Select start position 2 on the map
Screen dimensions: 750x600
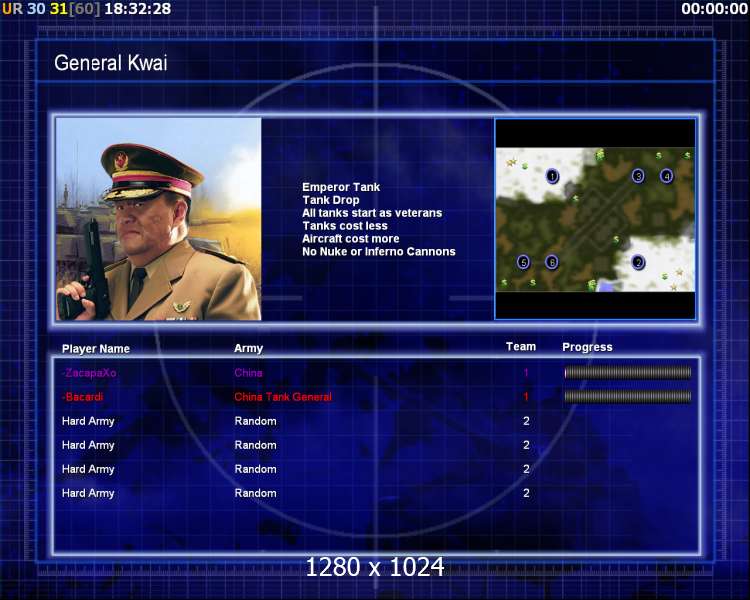pyautogui.click(x=638, y=262)
